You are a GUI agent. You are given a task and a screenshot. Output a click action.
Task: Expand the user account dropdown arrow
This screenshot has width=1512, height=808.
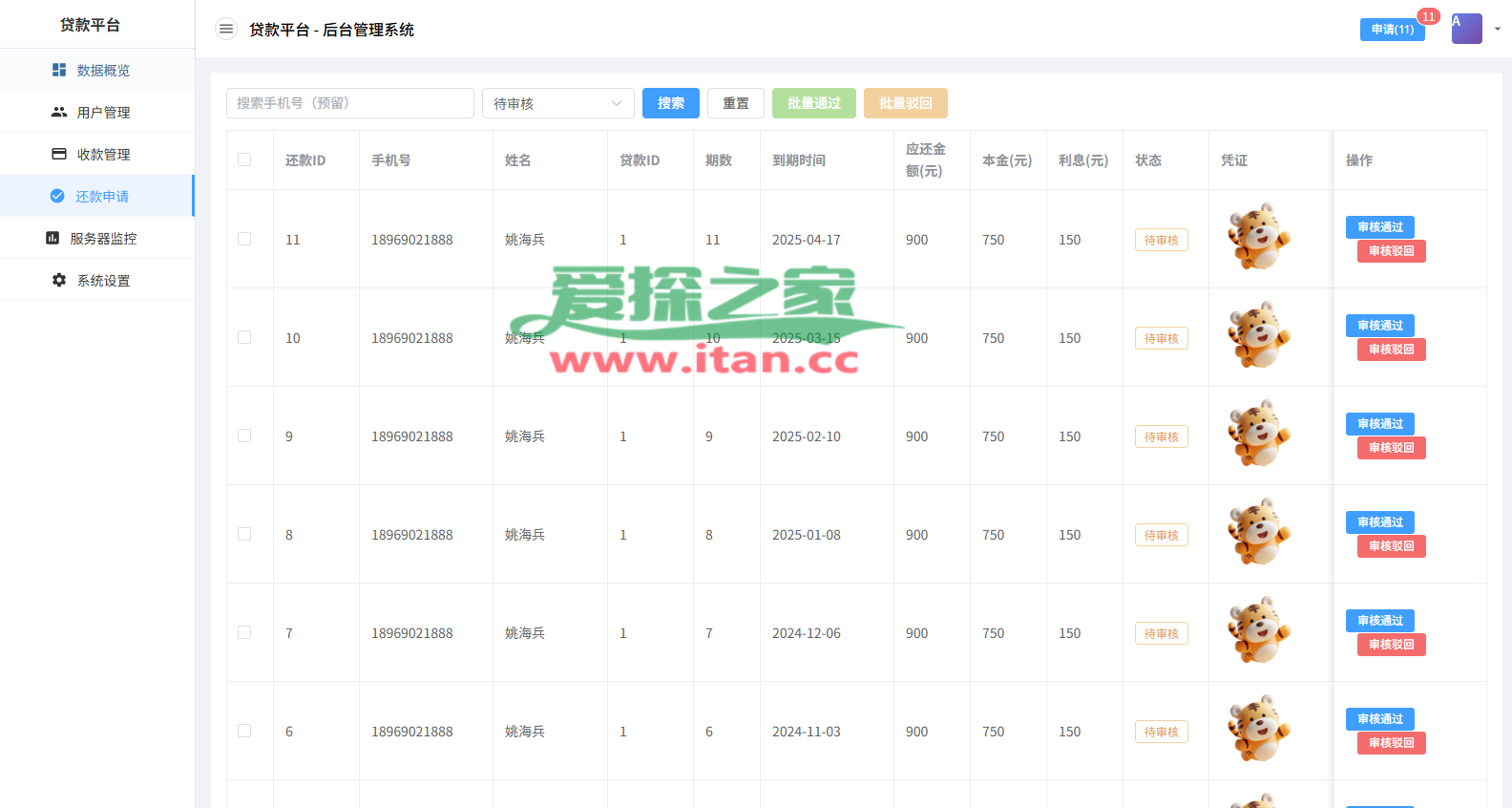[x=1498, y=29]
